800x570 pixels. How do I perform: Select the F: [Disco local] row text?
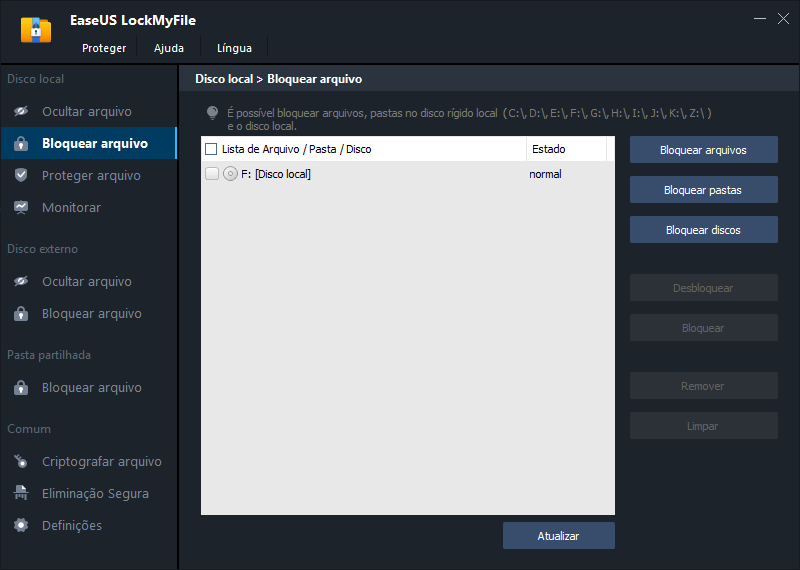(276, 174)
